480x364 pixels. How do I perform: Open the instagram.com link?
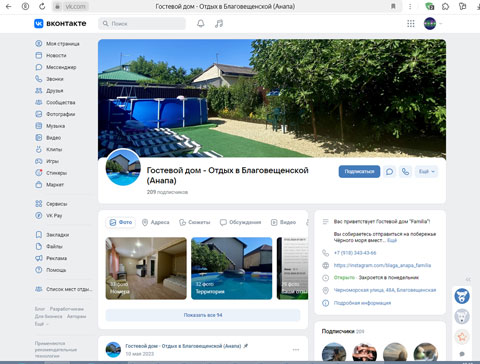click(x=382, y=265)
